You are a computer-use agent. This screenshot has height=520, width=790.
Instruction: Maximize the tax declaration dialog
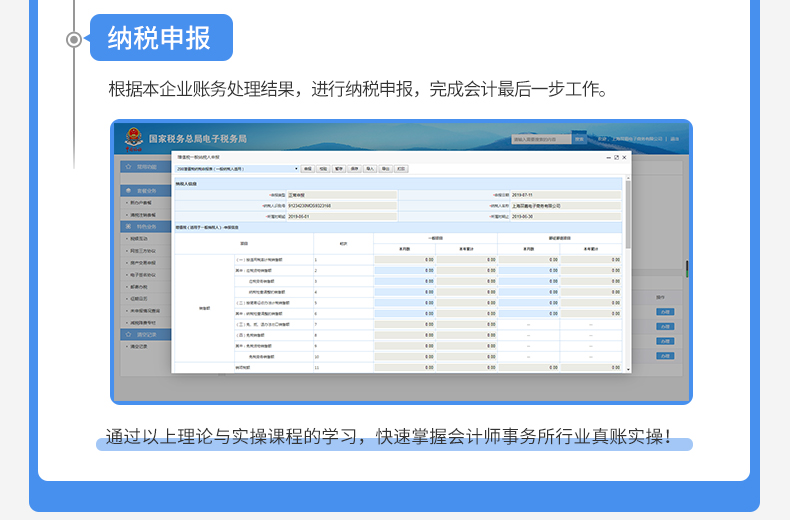(616, 157)
